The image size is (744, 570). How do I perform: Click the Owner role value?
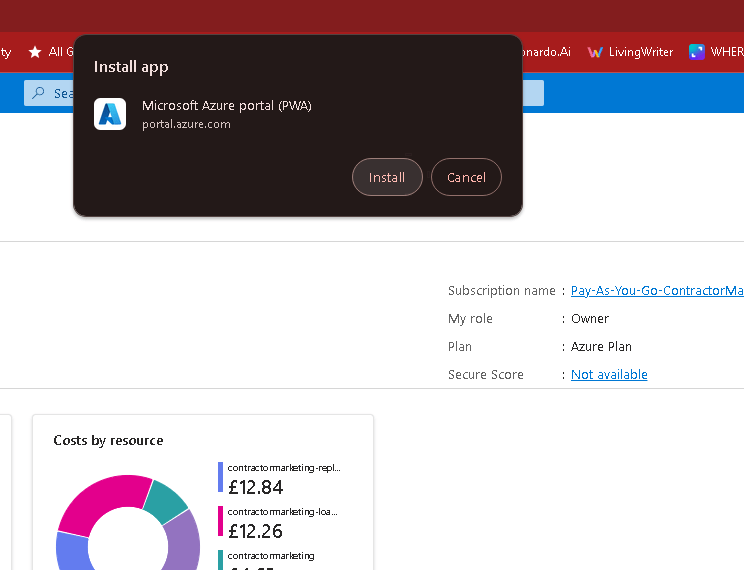point(590,318)
